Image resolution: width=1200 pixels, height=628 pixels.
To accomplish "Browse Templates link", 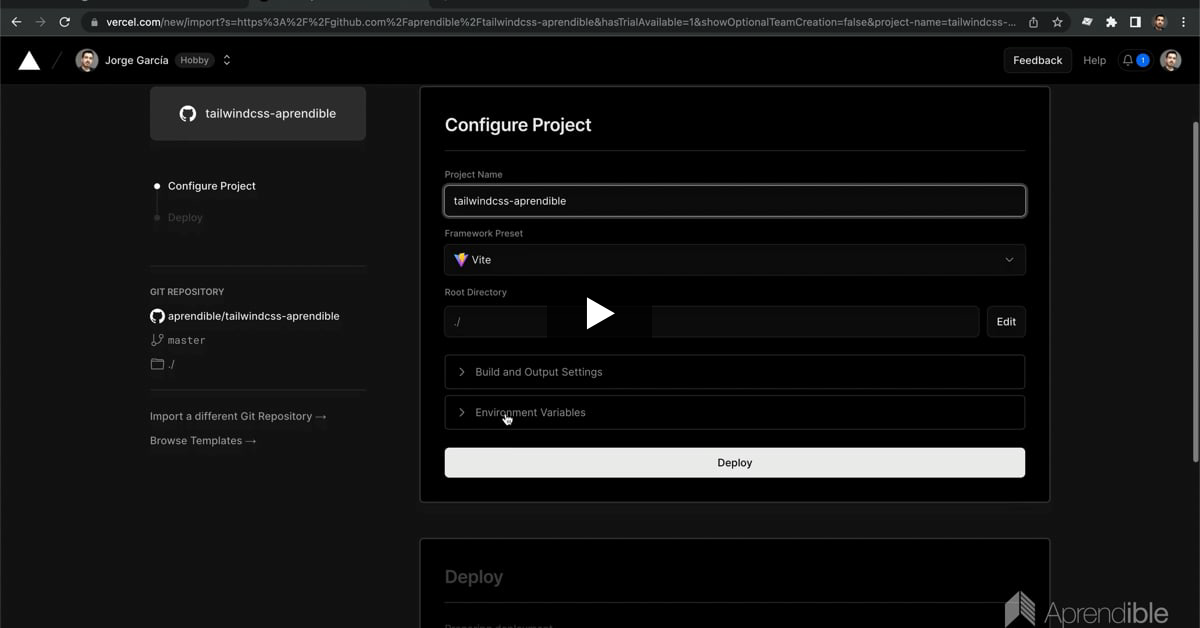I will point(203,441).
